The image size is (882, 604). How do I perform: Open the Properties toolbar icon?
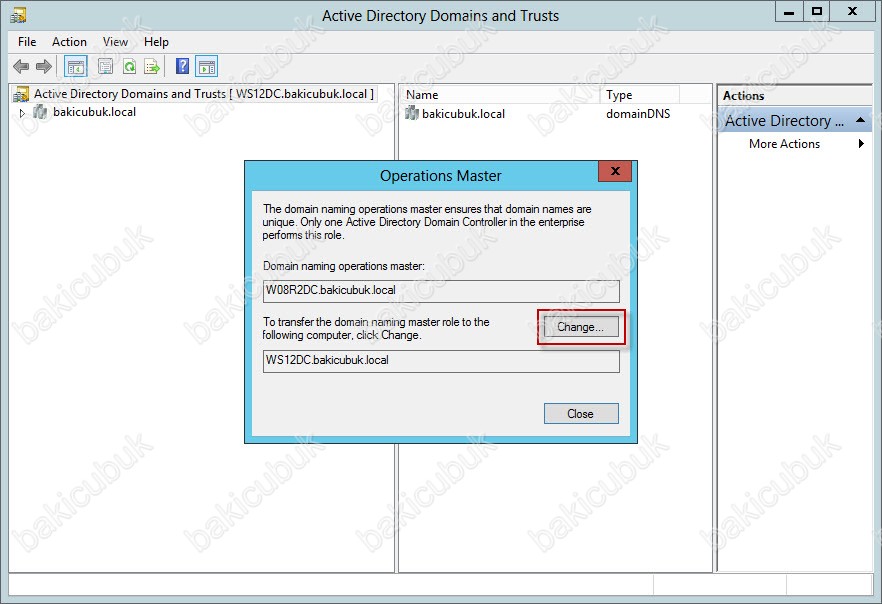[x=105, y=67]
